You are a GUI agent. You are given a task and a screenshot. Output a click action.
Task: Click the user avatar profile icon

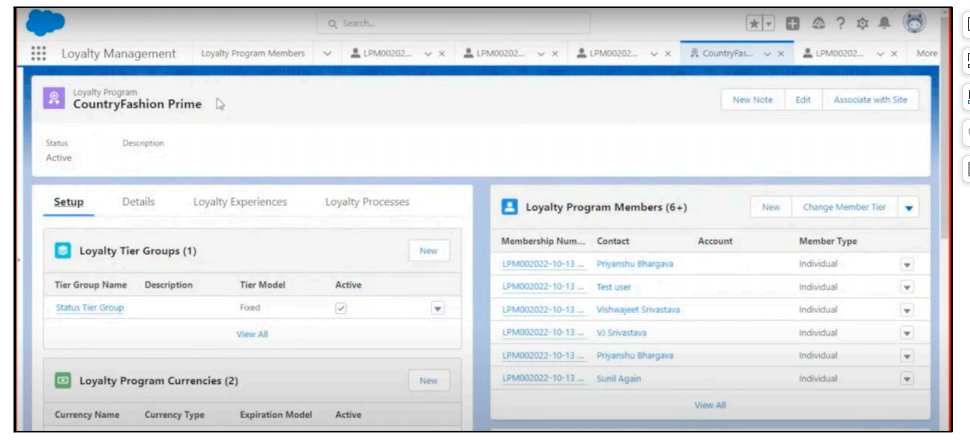914,22
